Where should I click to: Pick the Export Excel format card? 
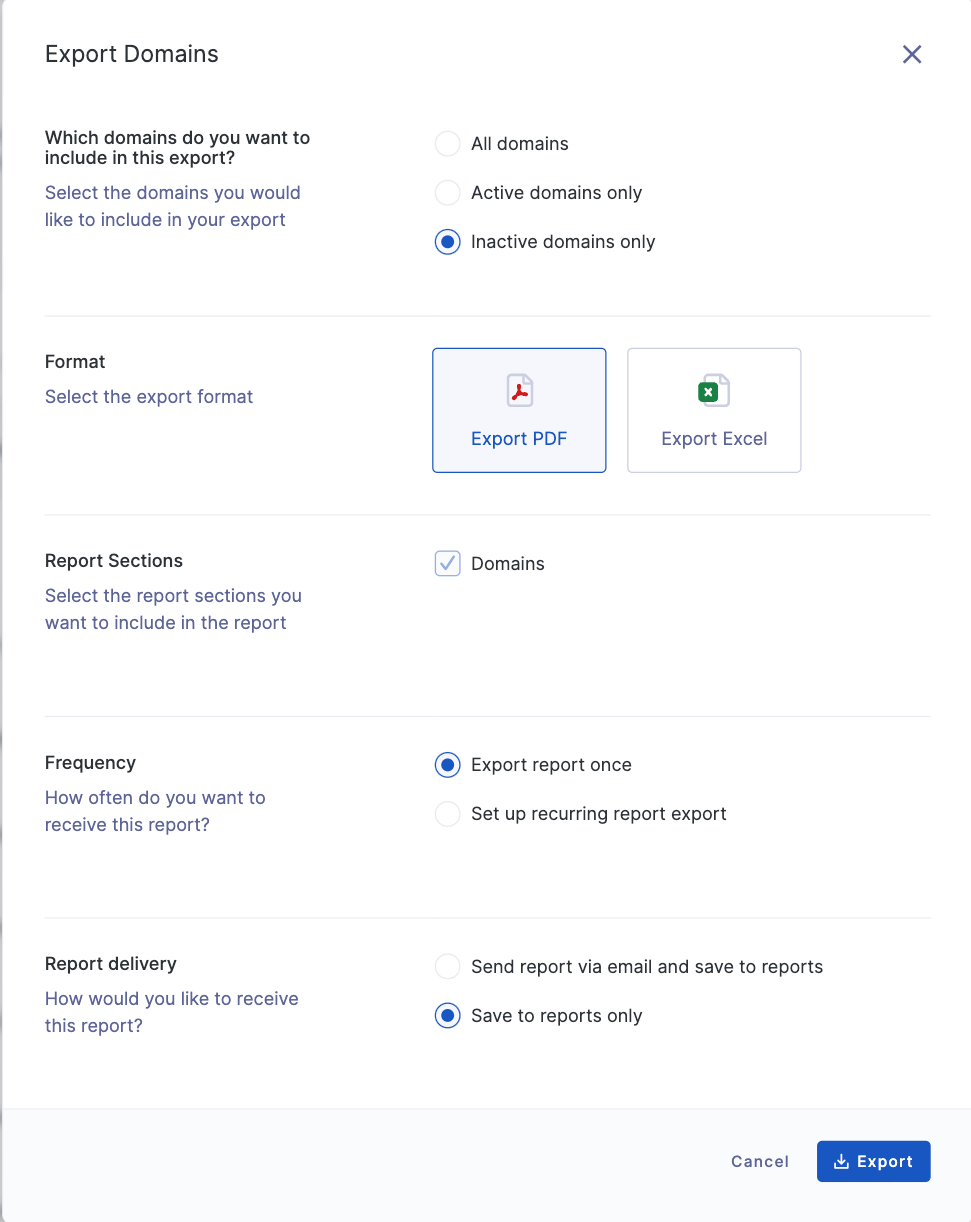coord(714,410)
